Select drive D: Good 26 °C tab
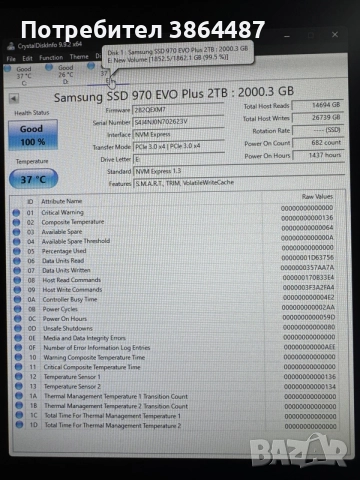Screen dimensions: 360x480 click(x=61, y=74)
